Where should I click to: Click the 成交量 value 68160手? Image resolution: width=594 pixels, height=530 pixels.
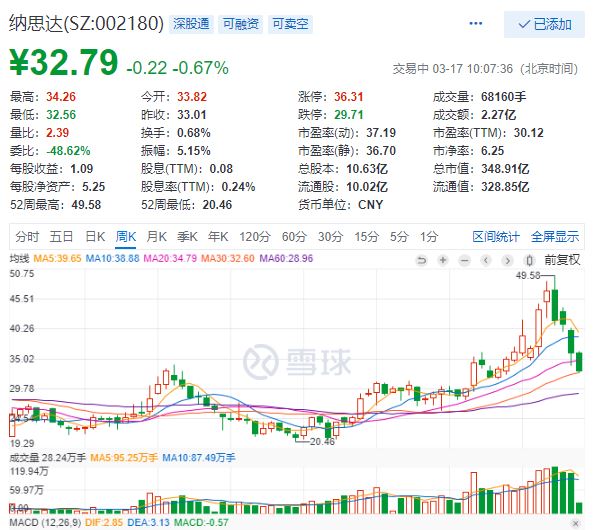point(503,97)
